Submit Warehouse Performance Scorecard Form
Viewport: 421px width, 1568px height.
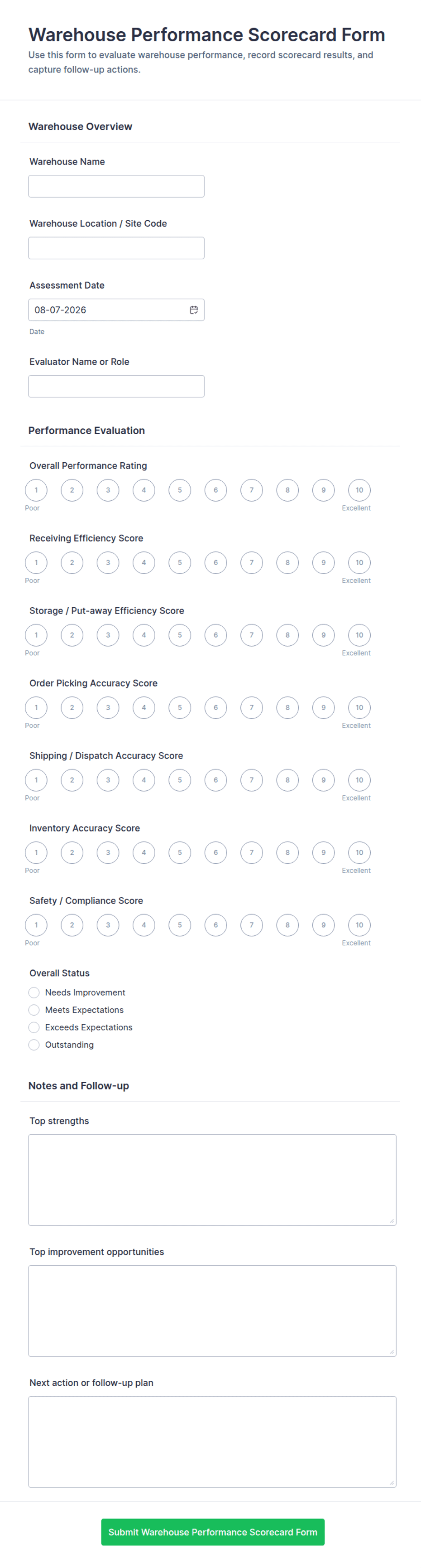(x=213, y=1531)
